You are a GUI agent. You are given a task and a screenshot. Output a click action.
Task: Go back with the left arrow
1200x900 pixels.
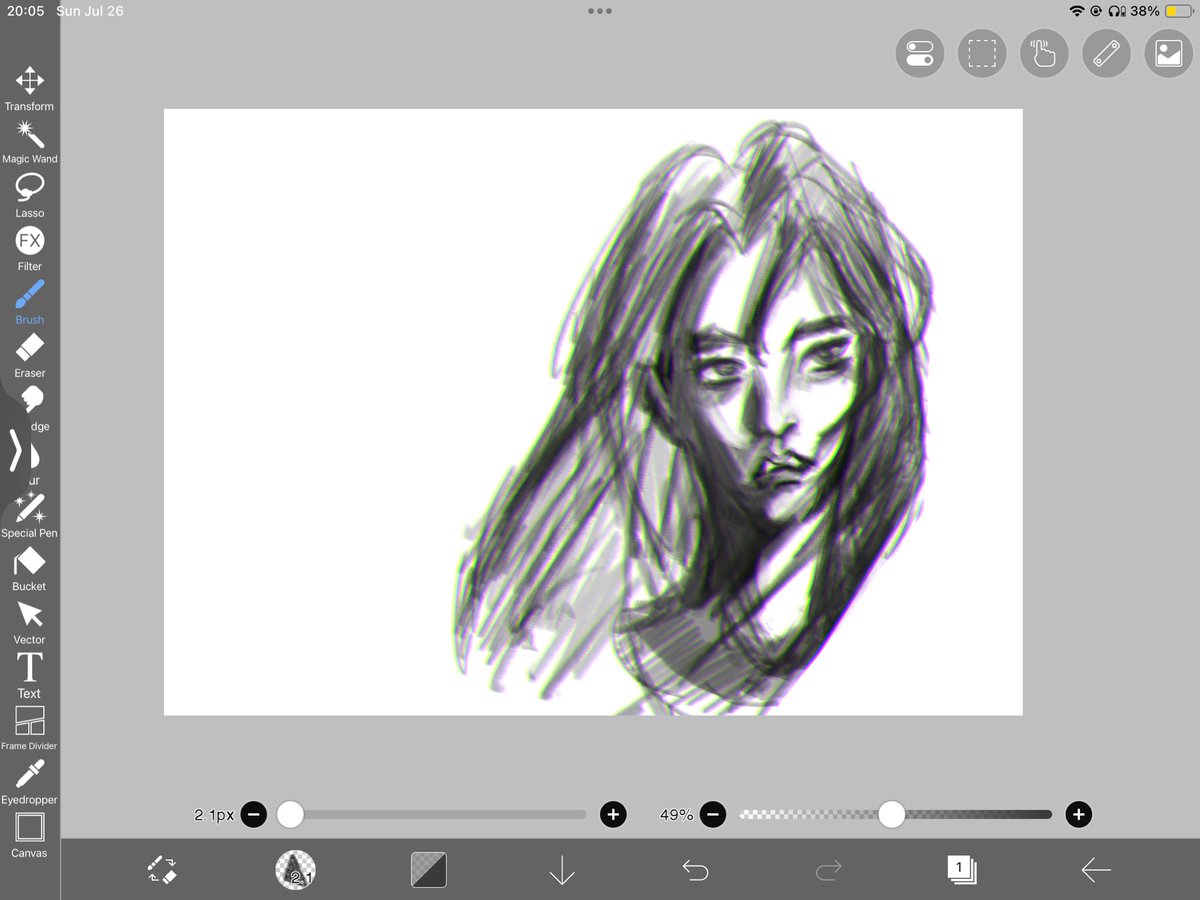coord(1095,871)
